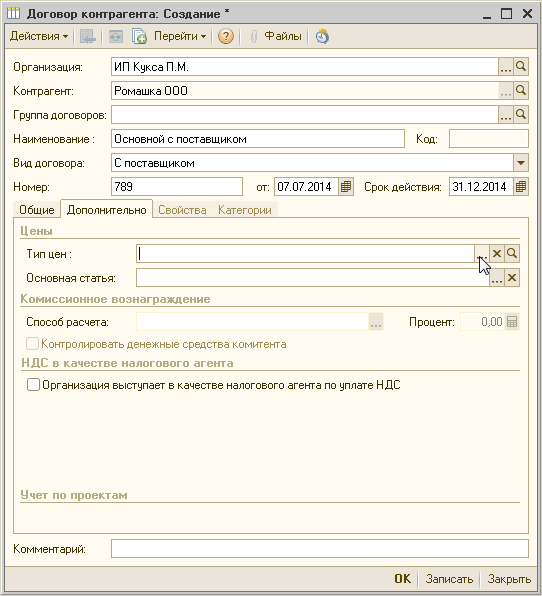
Task: Click the OK button
Action: (403, 579)
